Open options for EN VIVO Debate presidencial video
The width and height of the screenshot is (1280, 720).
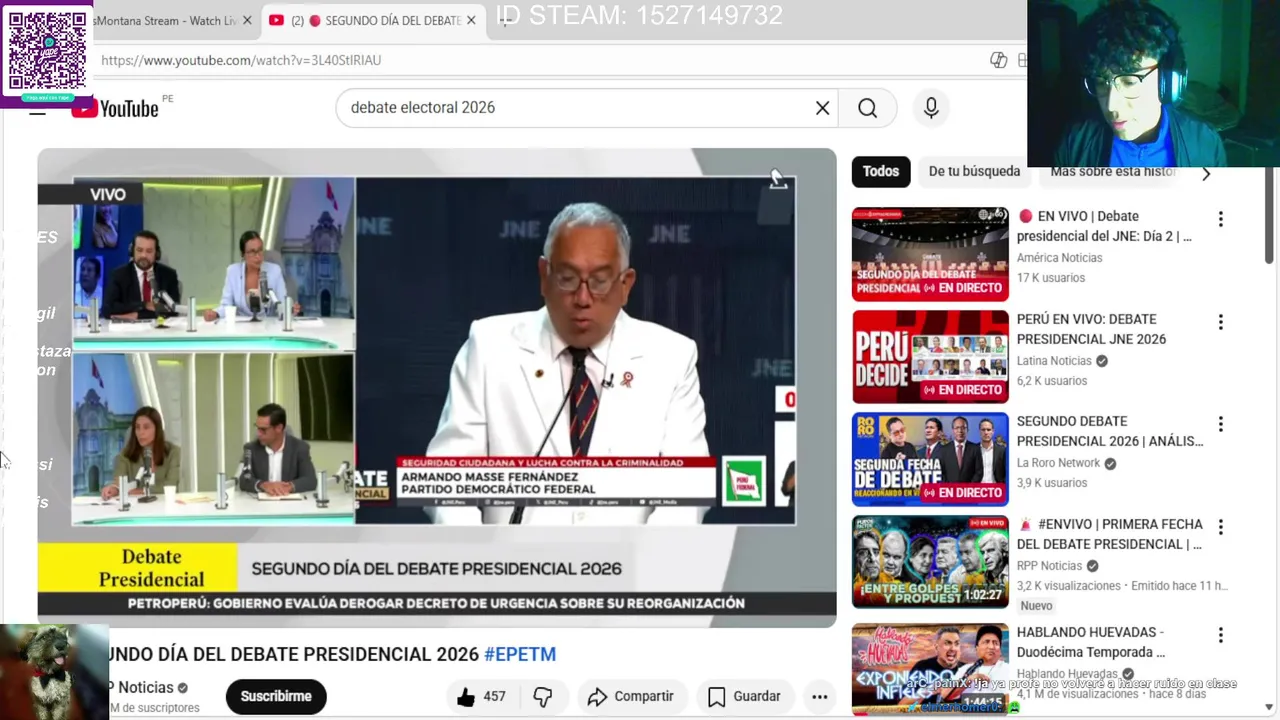coord(1220,219)
